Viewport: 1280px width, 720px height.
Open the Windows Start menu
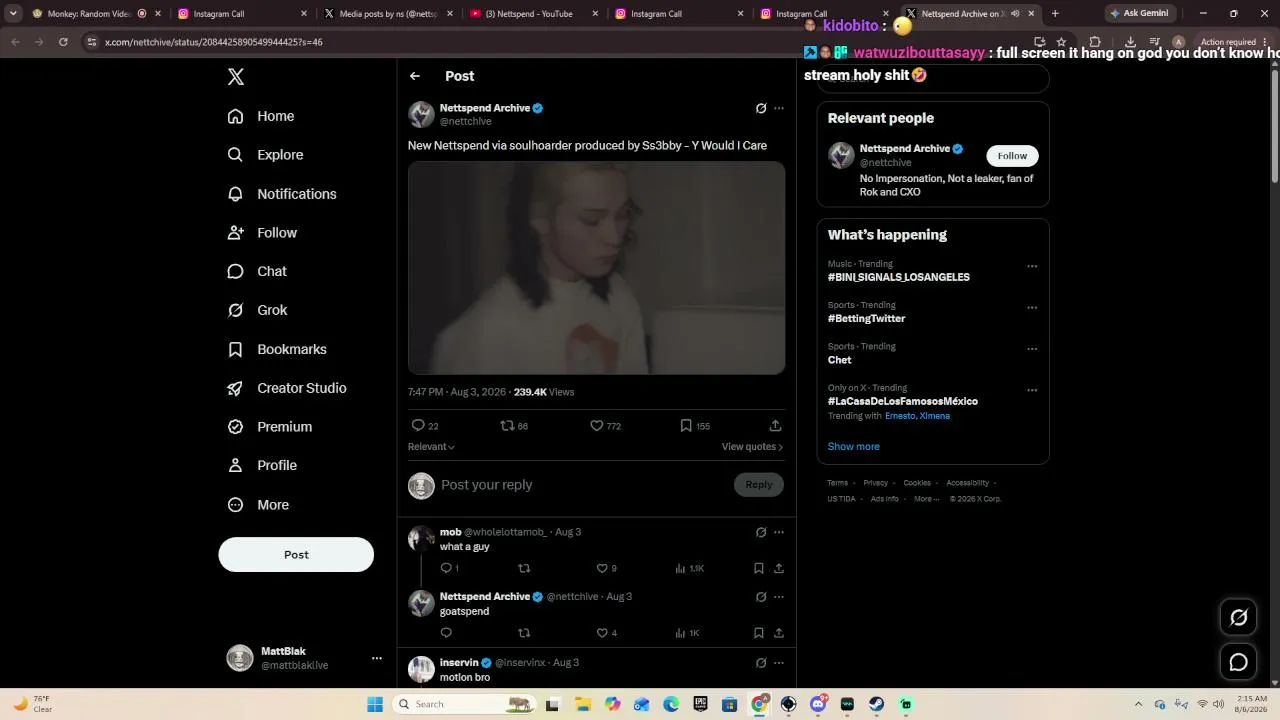[x=375, y=704]
